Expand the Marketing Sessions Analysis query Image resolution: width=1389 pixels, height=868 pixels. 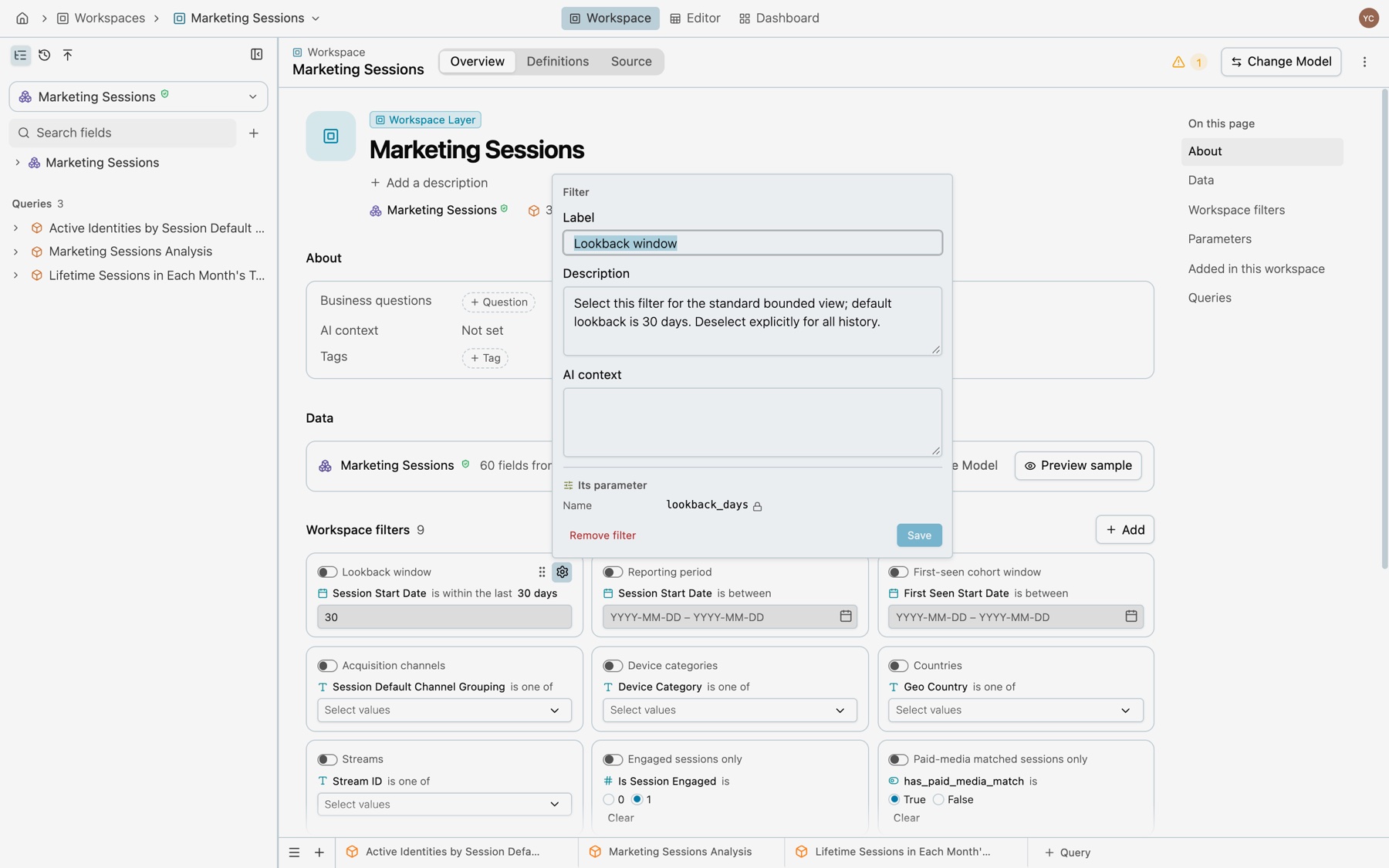coord(15,252)
